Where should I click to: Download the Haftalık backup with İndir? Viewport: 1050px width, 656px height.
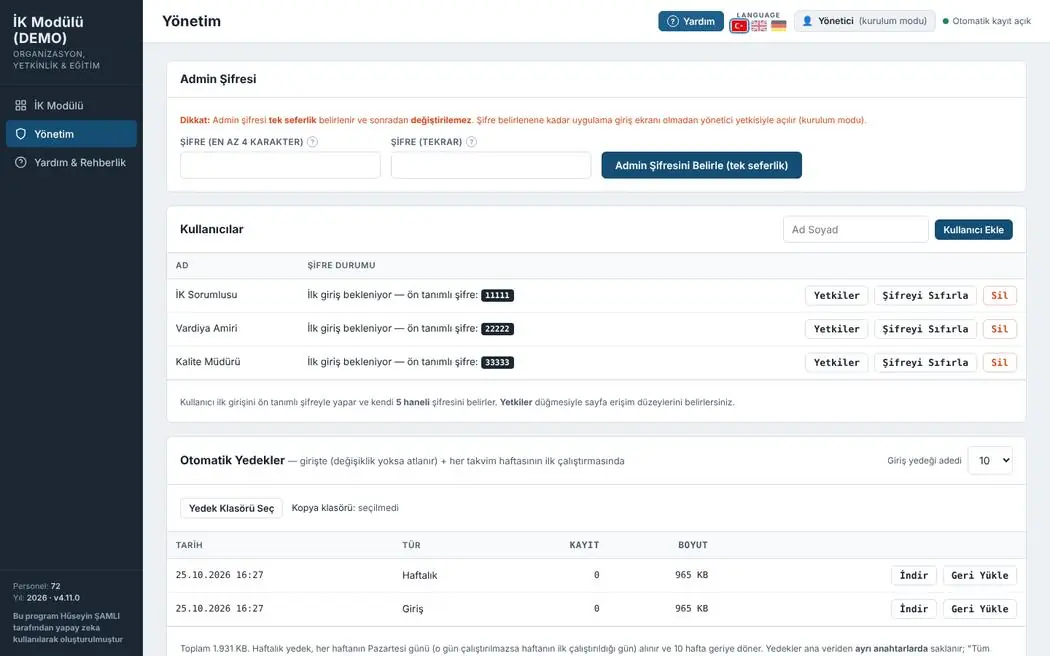(x=913, y=575)
